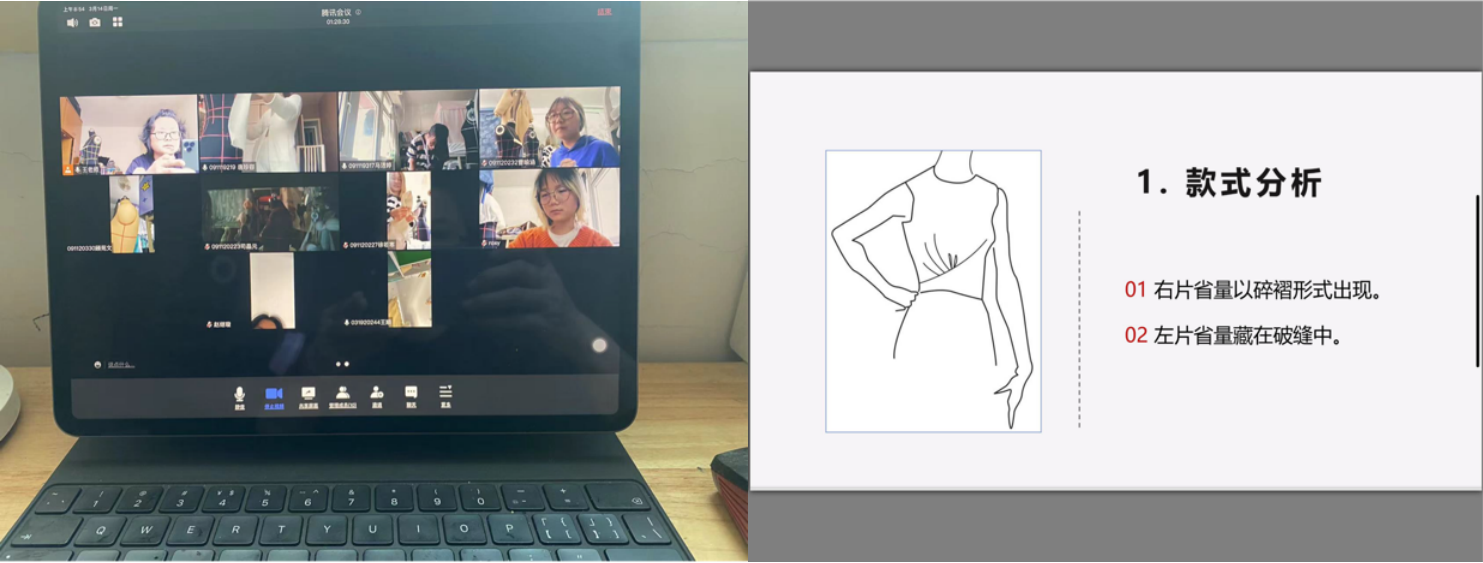
Task: Click the slide's vertical scrollbar on right
Action: 1477,280
